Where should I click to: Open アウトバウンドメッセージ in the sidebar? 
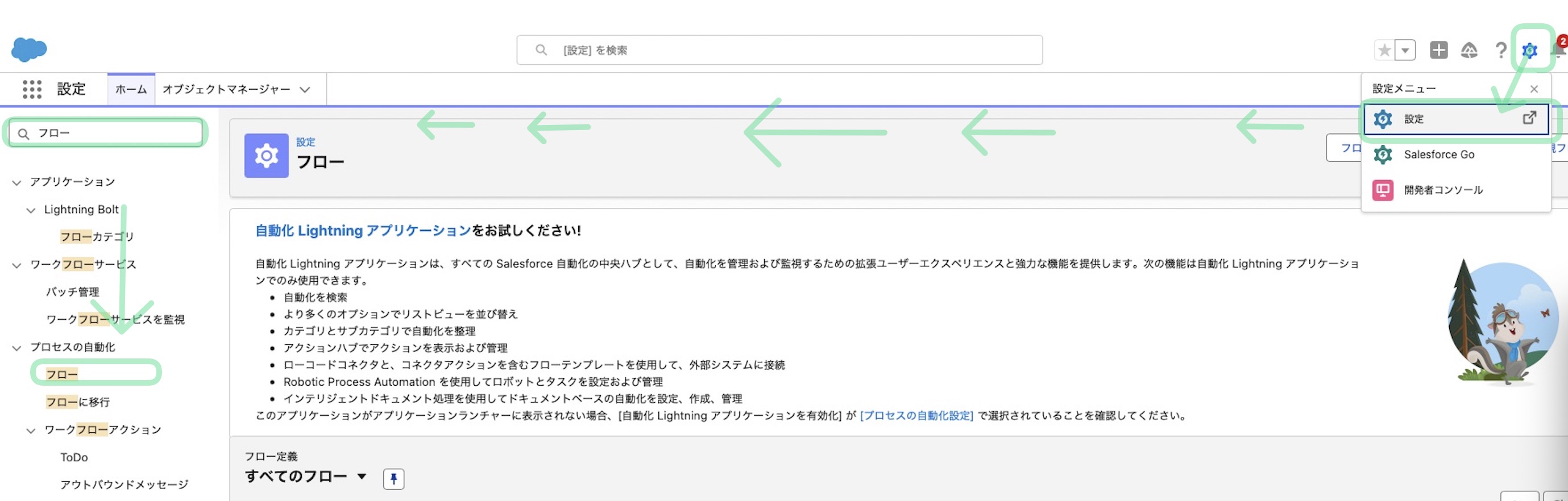124,485
